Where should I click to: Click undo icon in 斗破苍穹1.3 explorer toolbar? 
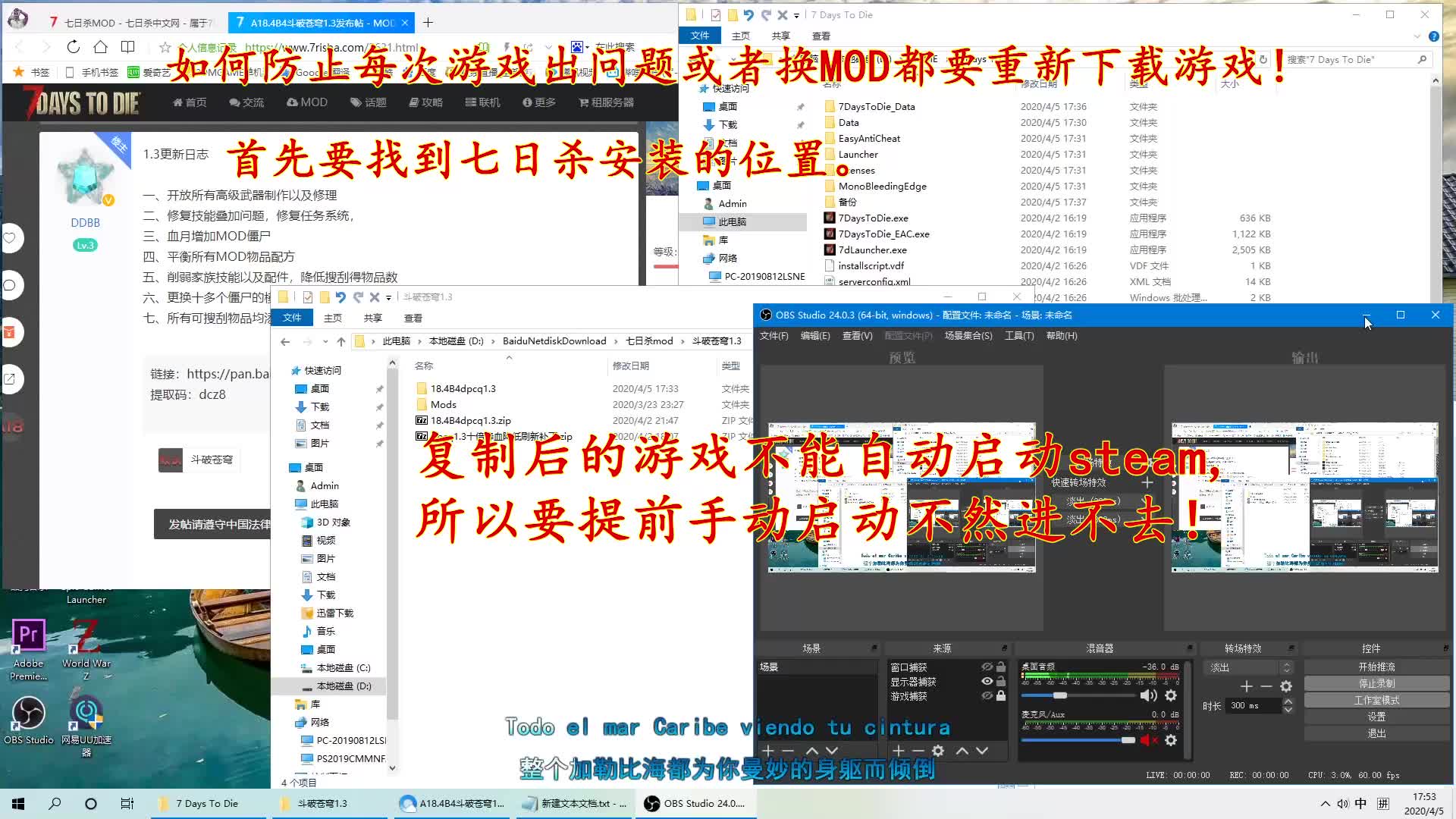(340, 297)
